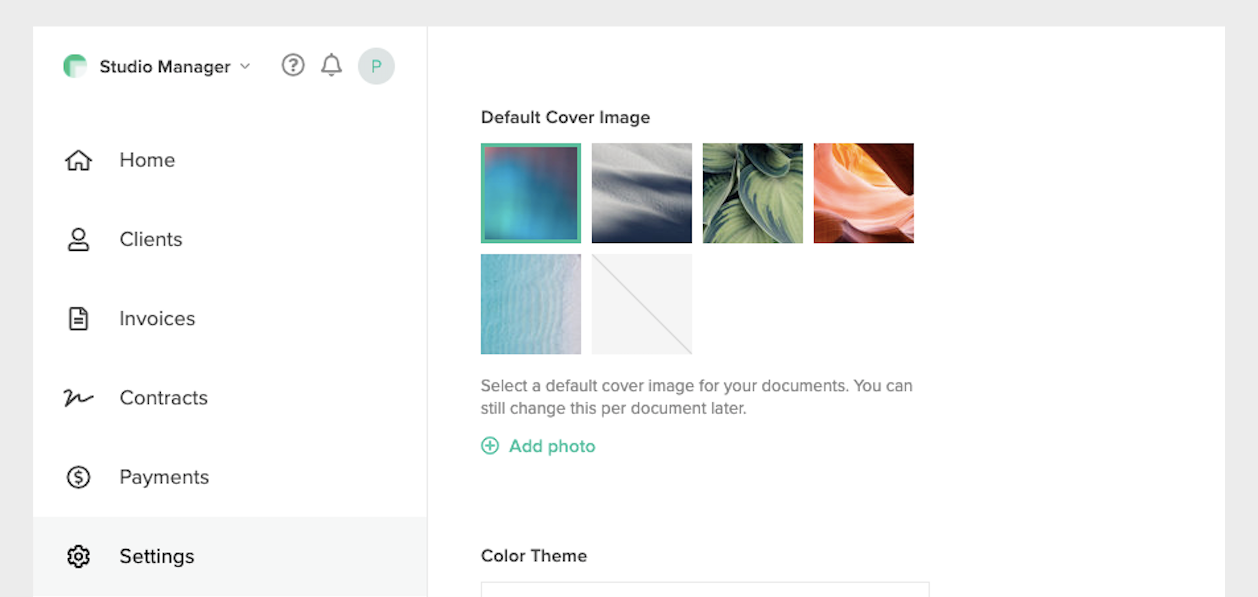Viewport: 1258px width, 597px height.
Task: Click the Color Theme field box
Action: (705, 589)
